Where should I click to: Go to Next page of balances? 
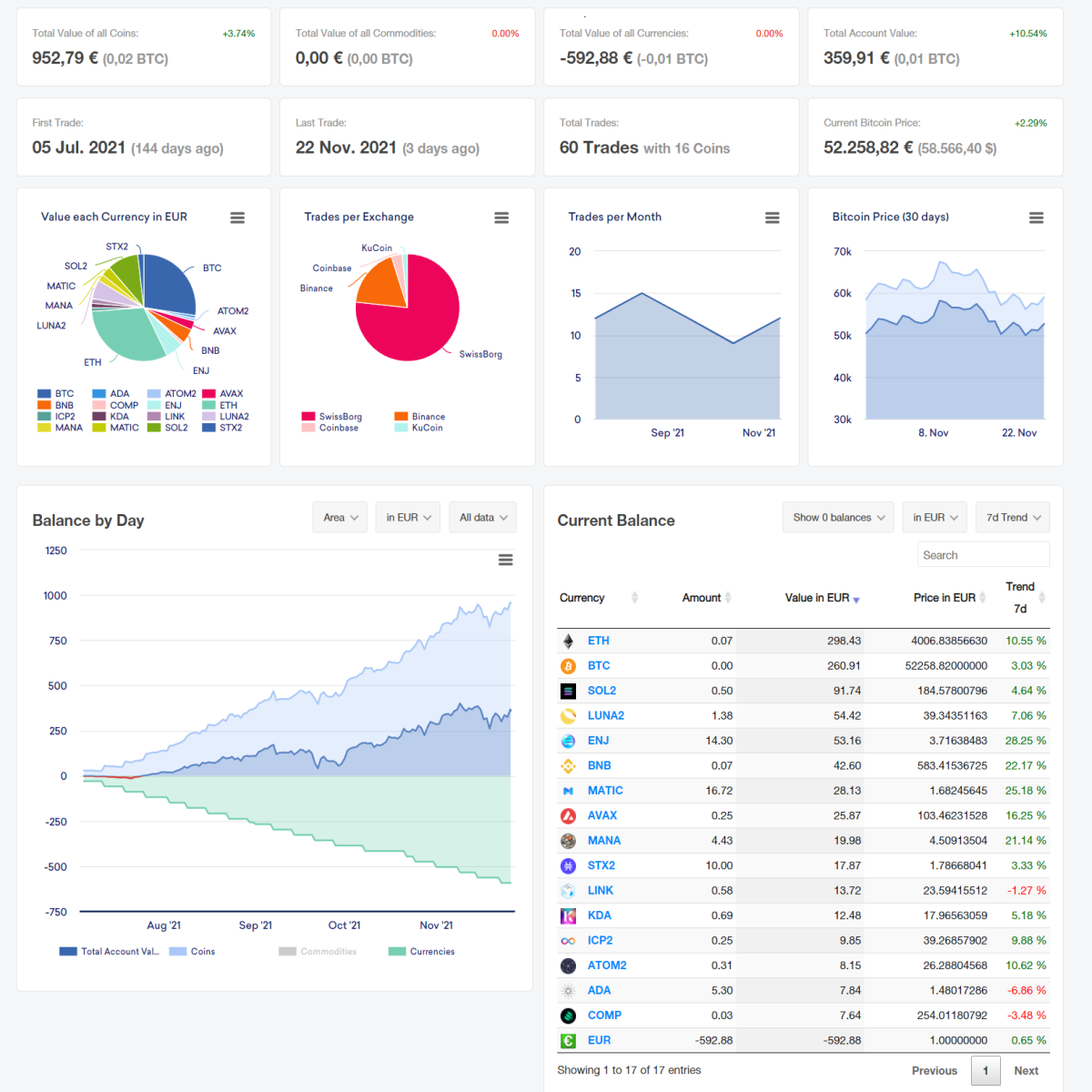[1026, 1071]
